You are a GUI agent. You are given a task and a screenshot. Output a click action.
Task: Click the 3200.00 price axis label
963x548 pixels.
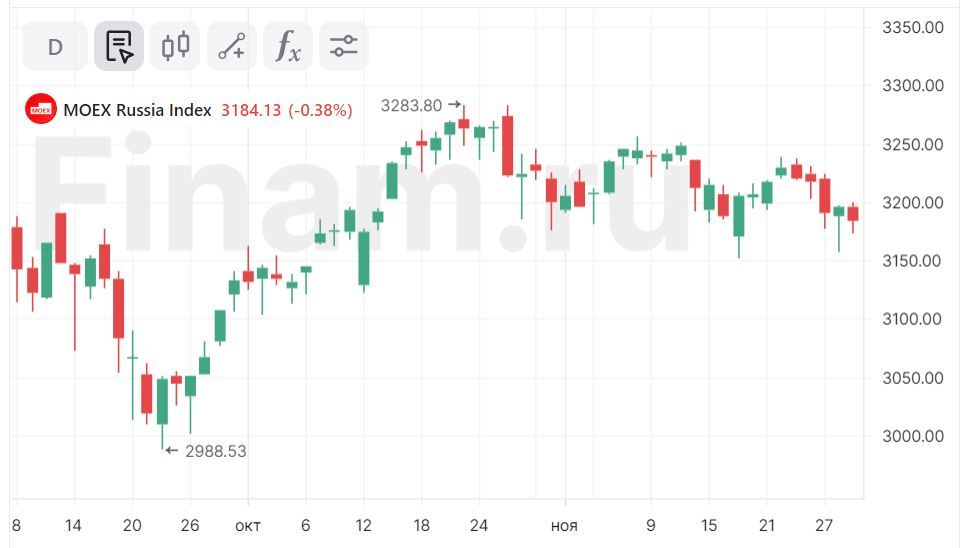(913, 203)
